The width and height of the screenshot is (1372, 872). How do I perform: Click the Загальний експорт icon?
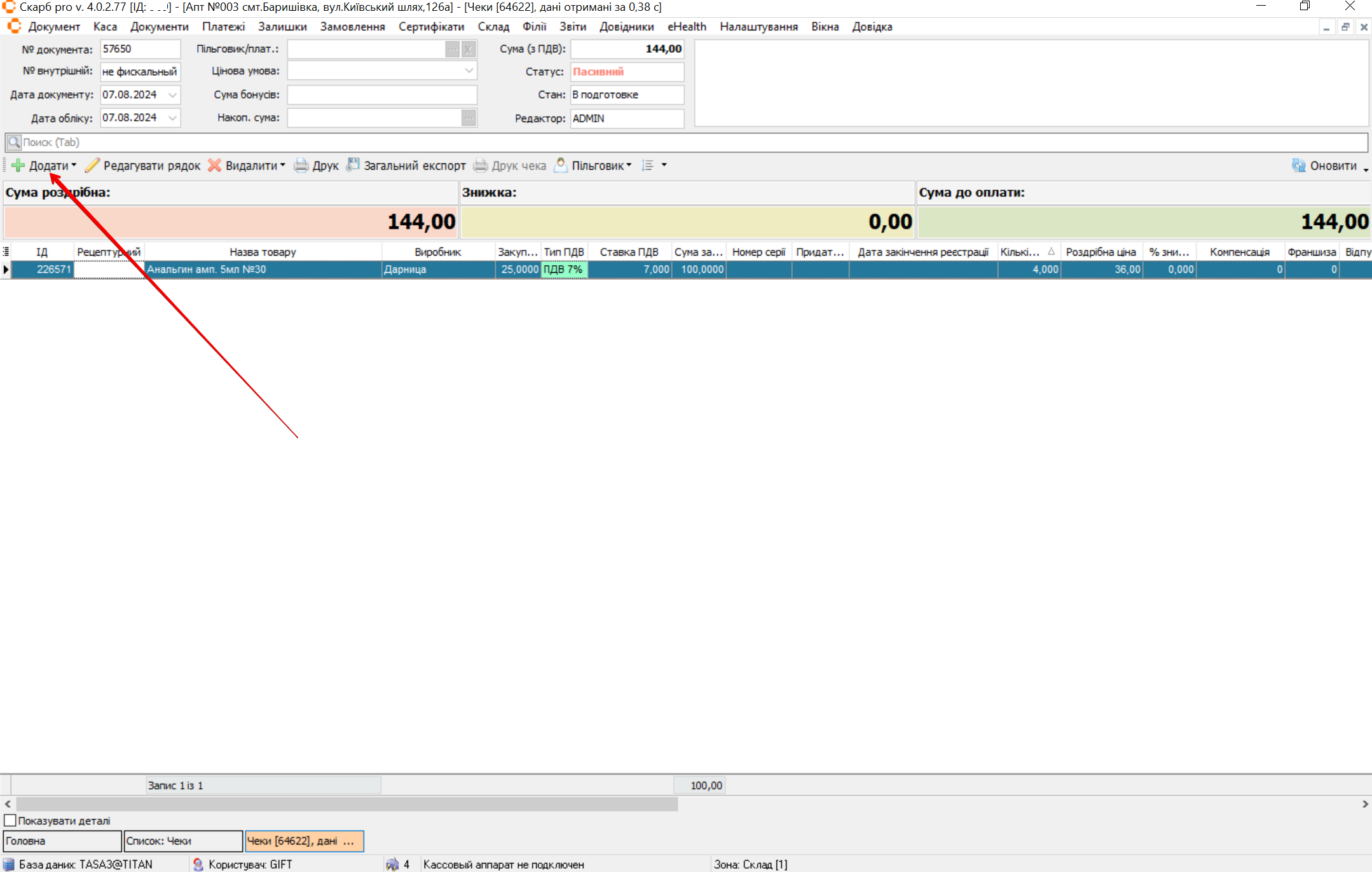tap(353, 165)
